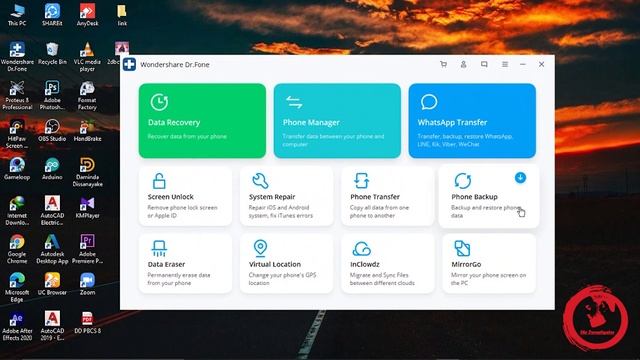Screen dimensions: 640x360
Task: Open the WhatsApp Transfer card
Action: click(472, 121)
